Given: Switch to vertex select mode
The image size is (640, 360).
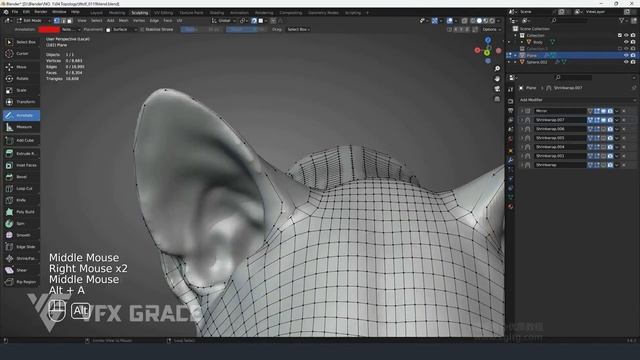Looking at the screenshot, I should pos(57,20).
